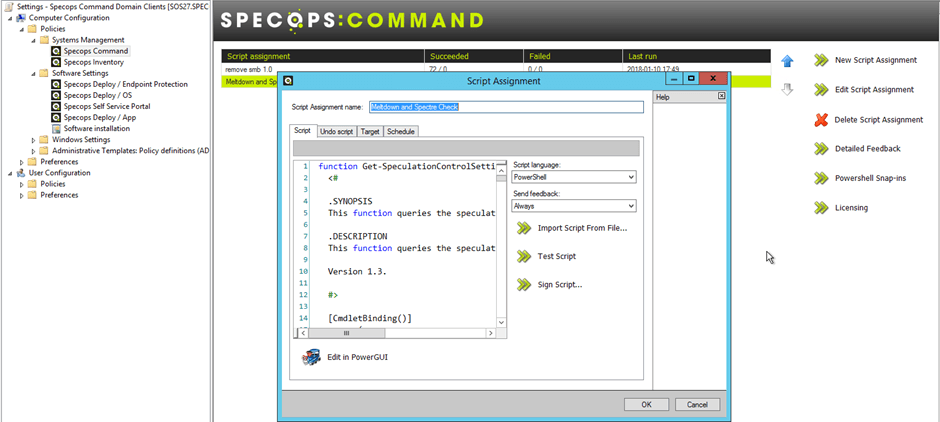Click the Test Script link
The height and width of the screenshot is (422, 940).
[x=557, y=257]
